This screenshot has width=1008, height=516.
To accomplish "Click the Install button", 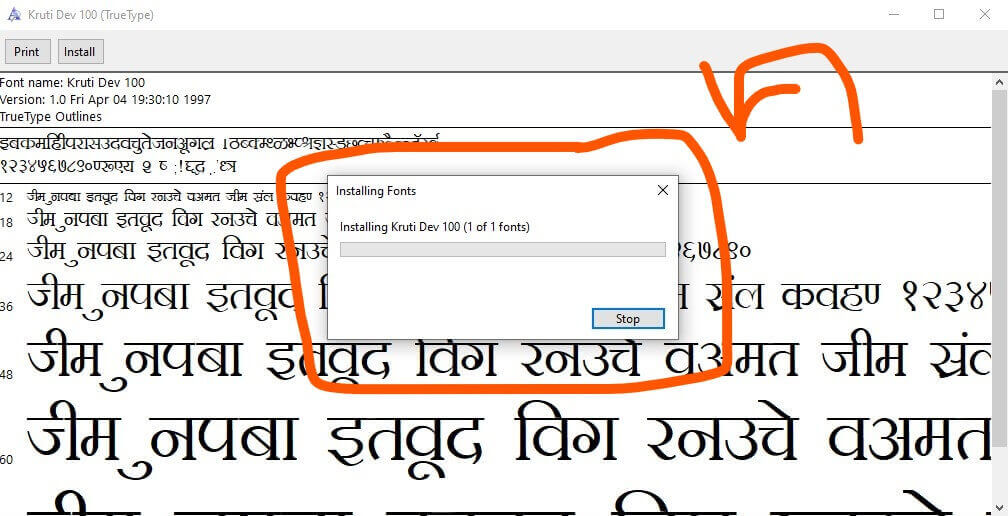I will point(80,52).
